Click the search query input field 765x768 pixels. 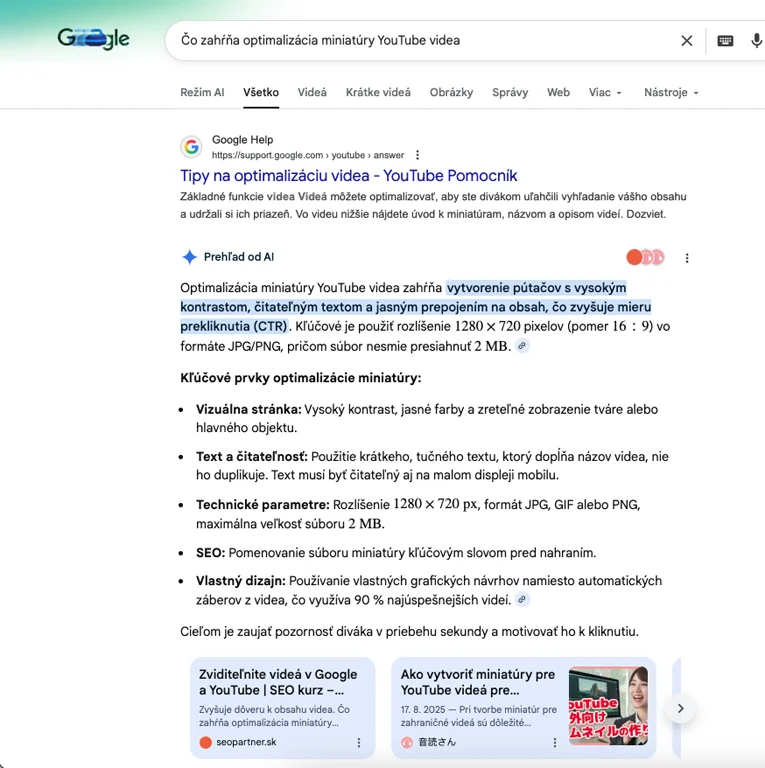point(420,41)
